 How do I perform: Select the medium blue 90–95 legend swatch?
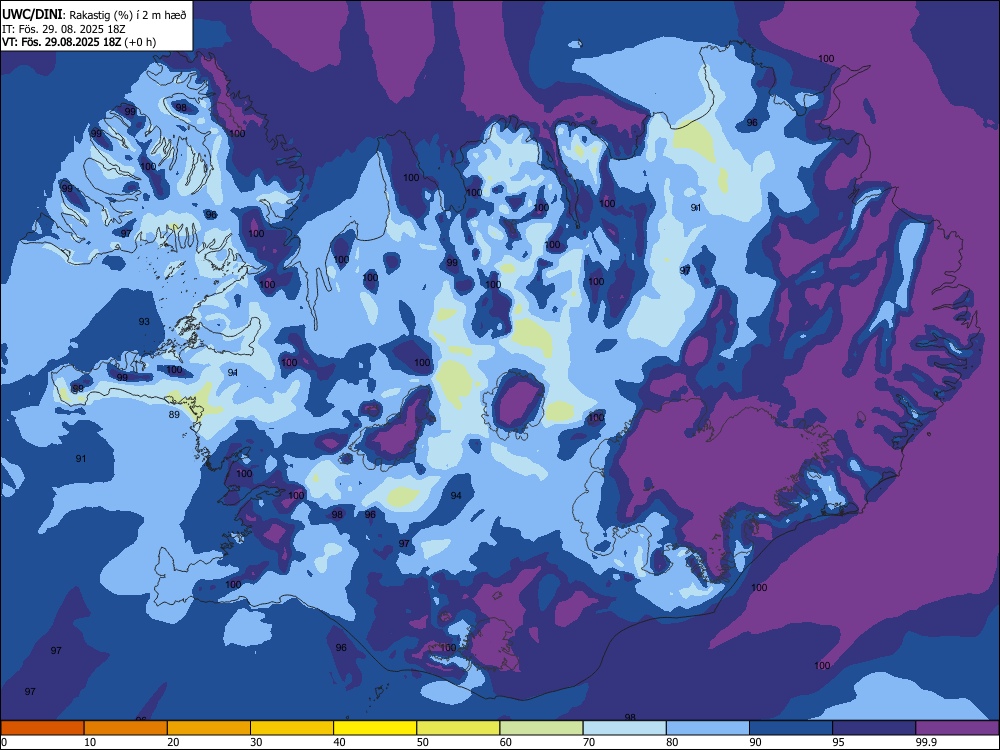[x=791, y=728]
